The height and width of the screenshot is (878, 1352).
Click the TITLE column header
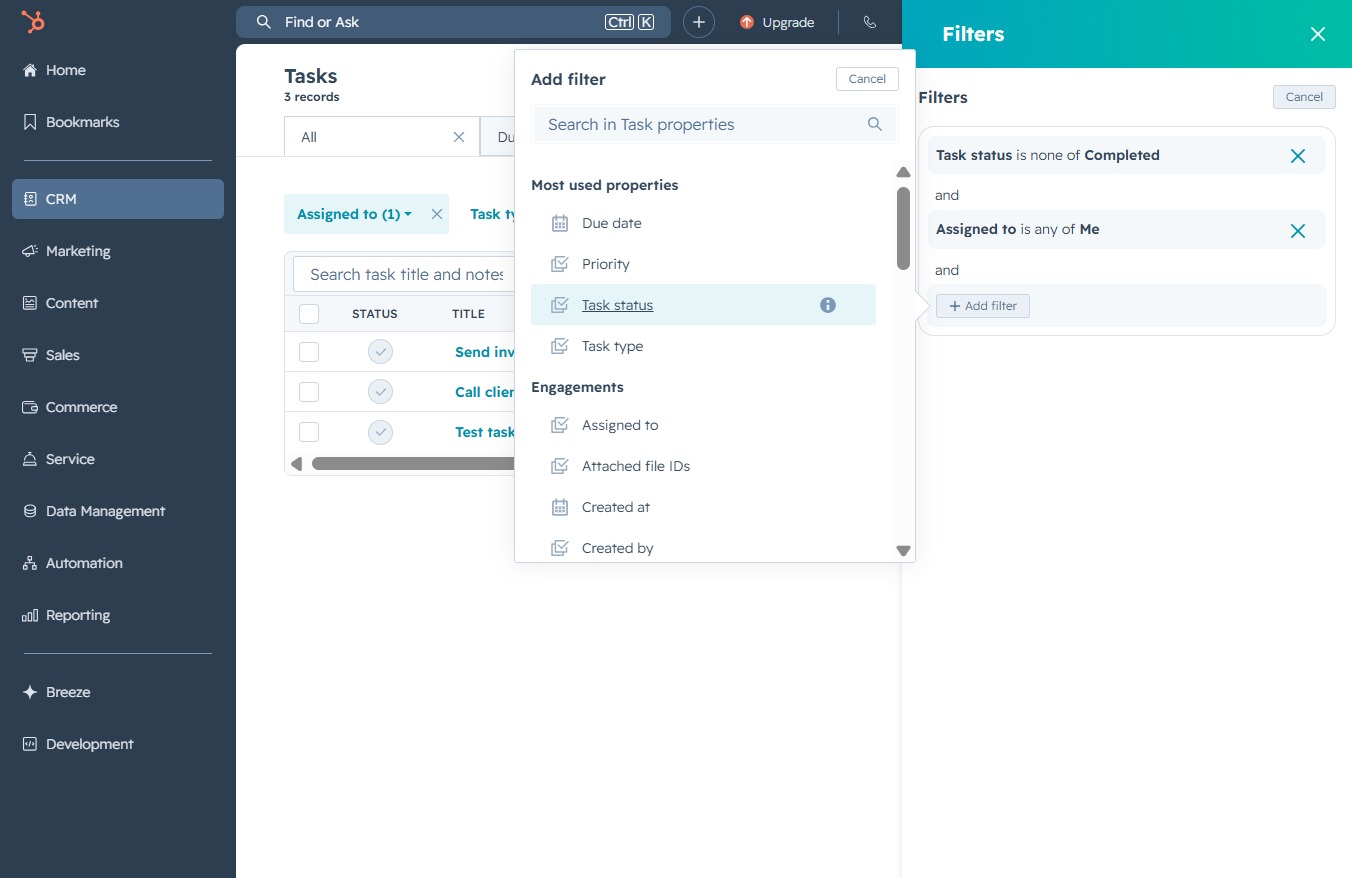468,314
